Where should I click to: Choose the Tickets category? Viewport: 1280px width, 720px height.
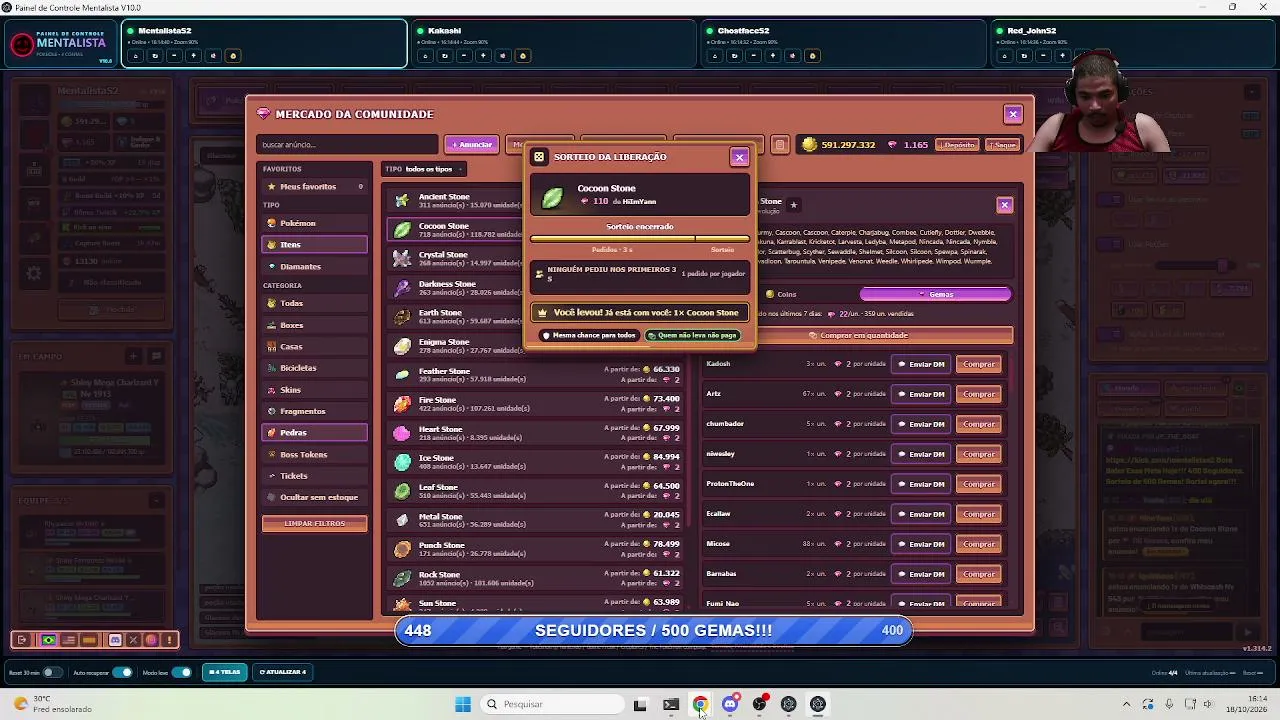[314, 476]
